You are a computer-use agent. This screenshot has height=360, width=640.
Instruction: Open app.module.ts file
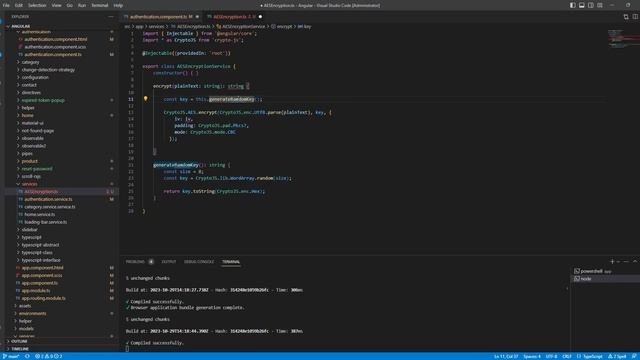pos(36,291)
